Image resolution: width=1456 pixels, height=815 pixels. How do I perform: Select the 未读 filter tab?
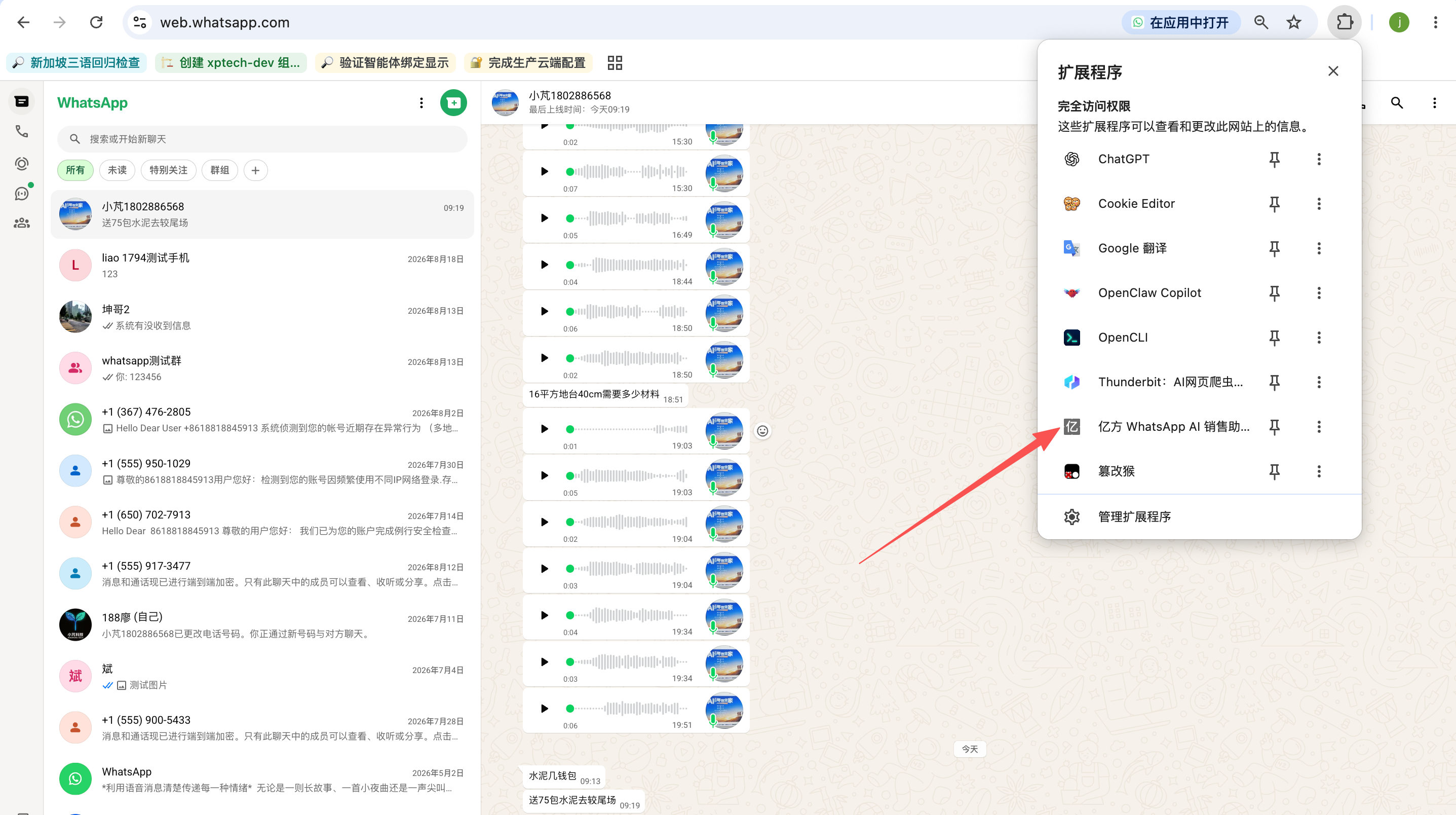[117, 170]
